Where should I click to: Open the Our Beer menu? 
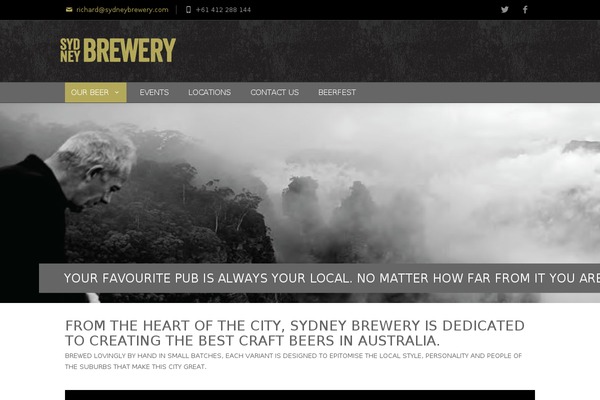pos(96,92)
